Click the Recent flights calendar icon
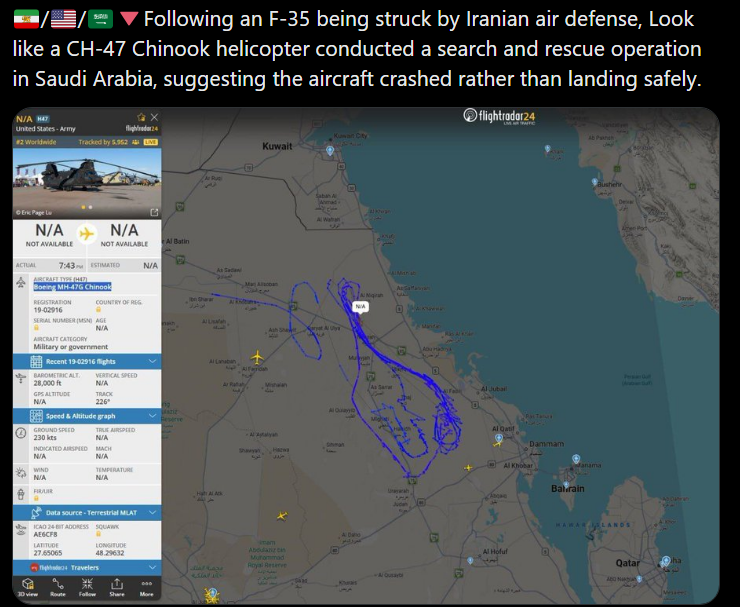 [x=36, y=362]
